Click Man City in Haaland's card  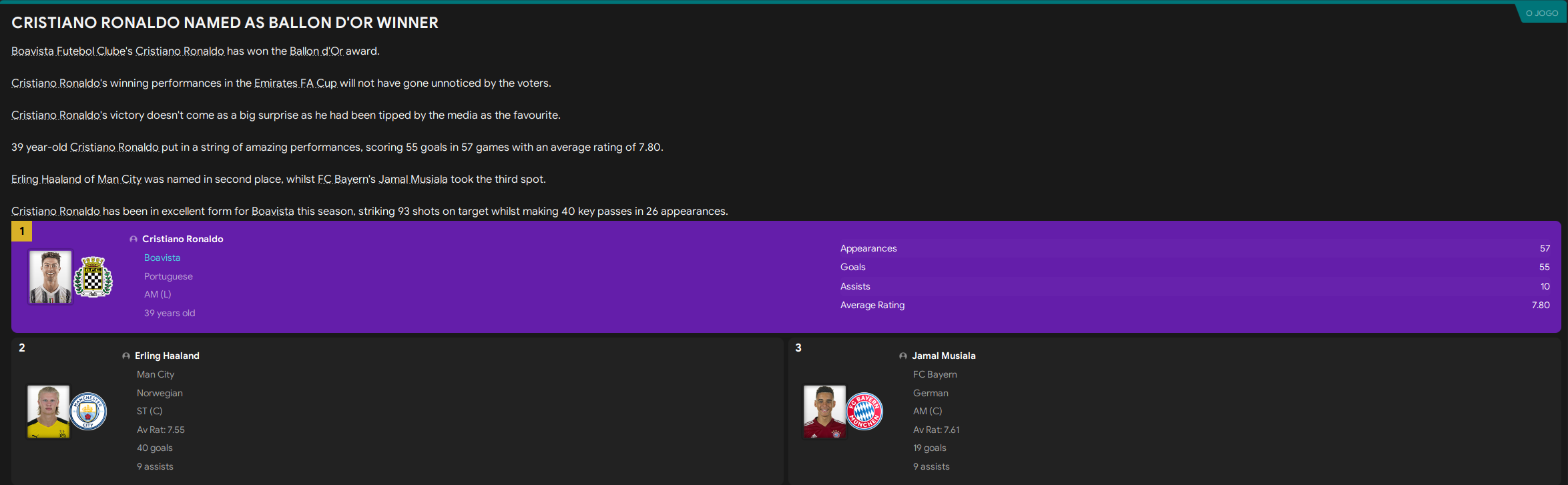pos(156,375)
